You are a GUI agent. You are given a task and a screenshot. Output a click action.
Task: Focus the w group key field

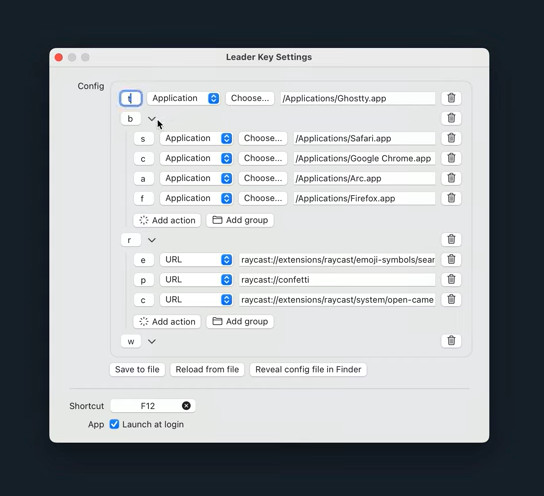(x=130, y=341)
